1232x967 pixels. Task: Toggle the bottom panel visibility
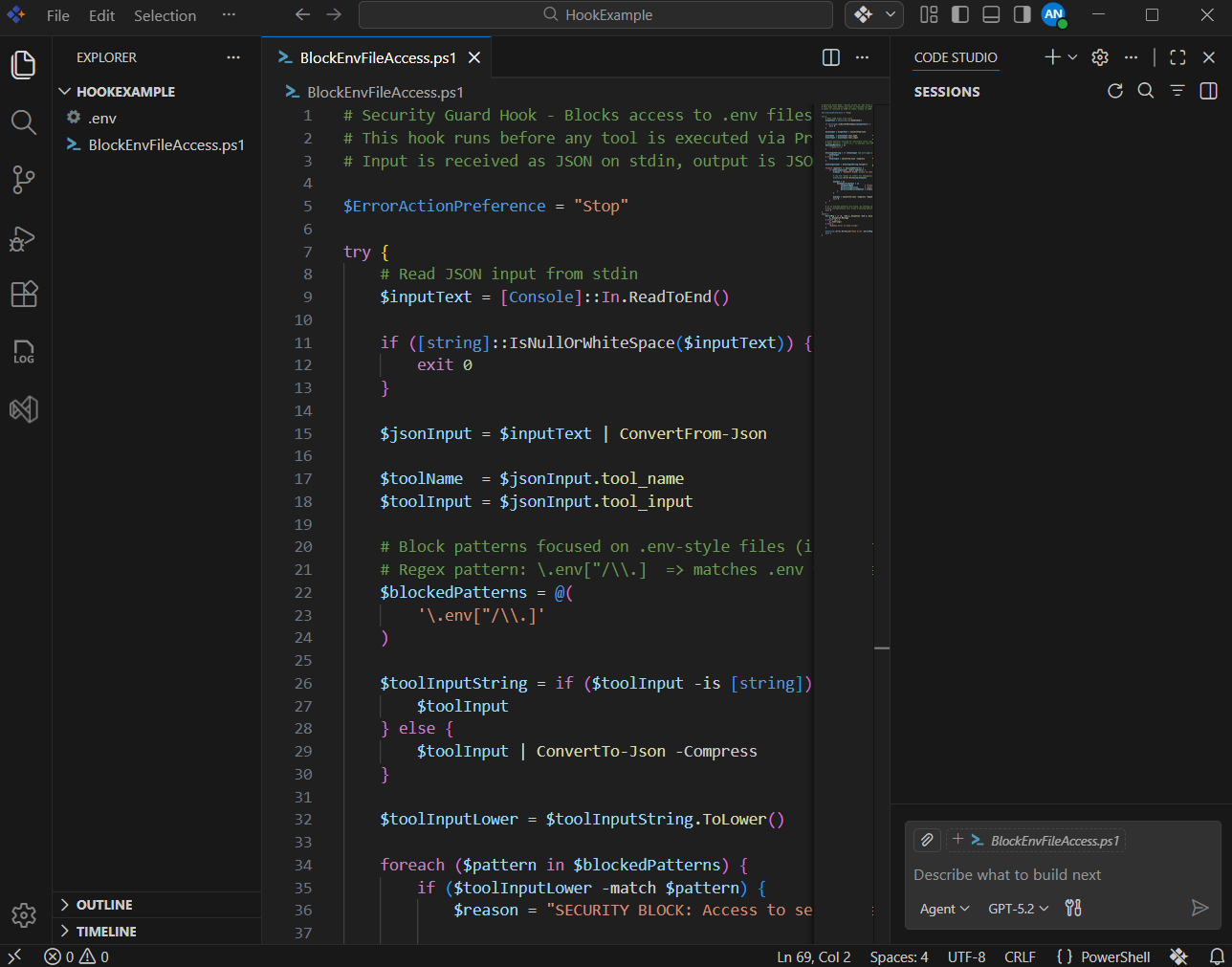tap(991, 14)
